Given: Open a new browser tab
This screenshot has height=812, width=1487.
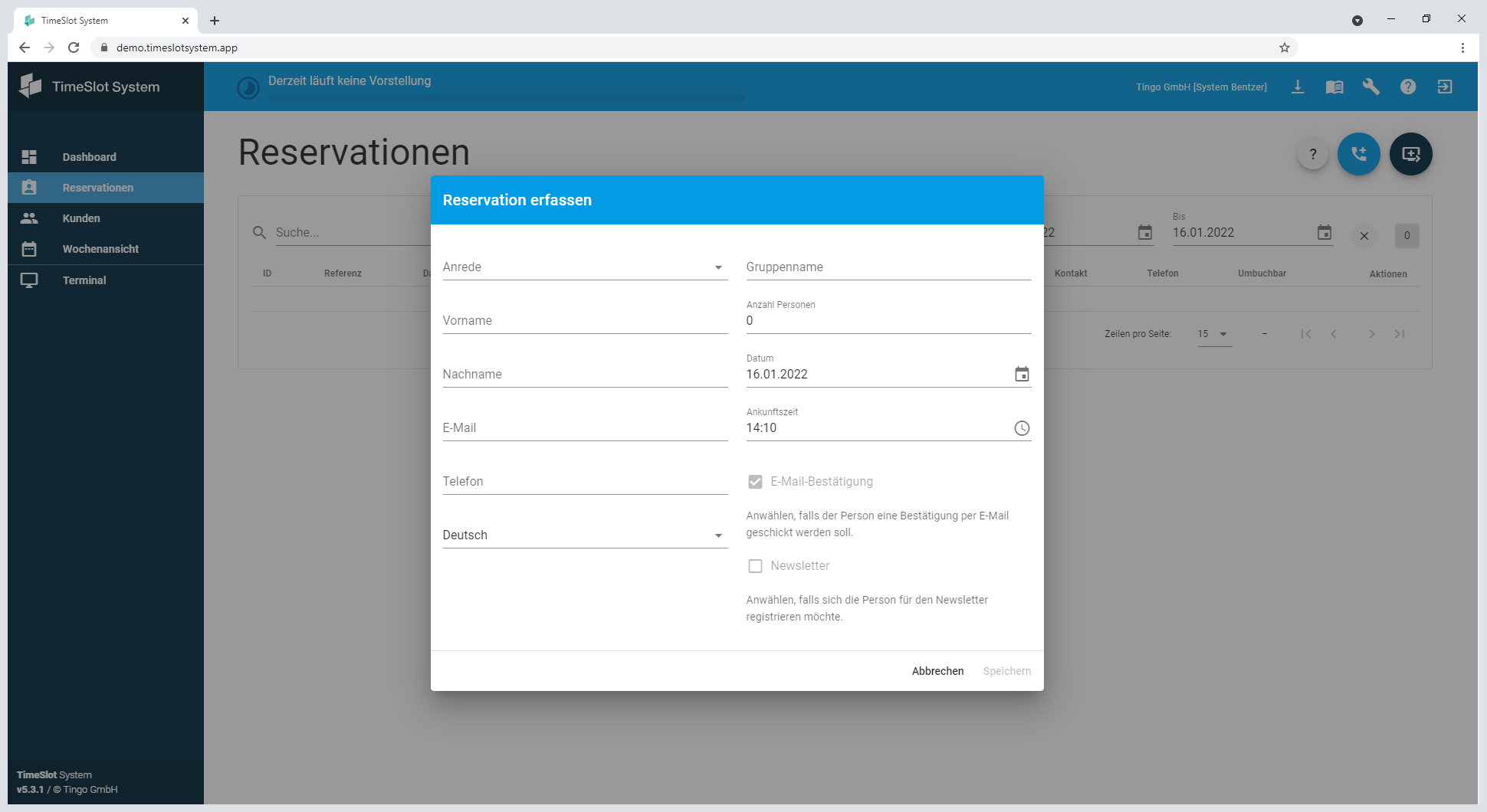Looking at the screenshot, I should [x=215, y=21].
